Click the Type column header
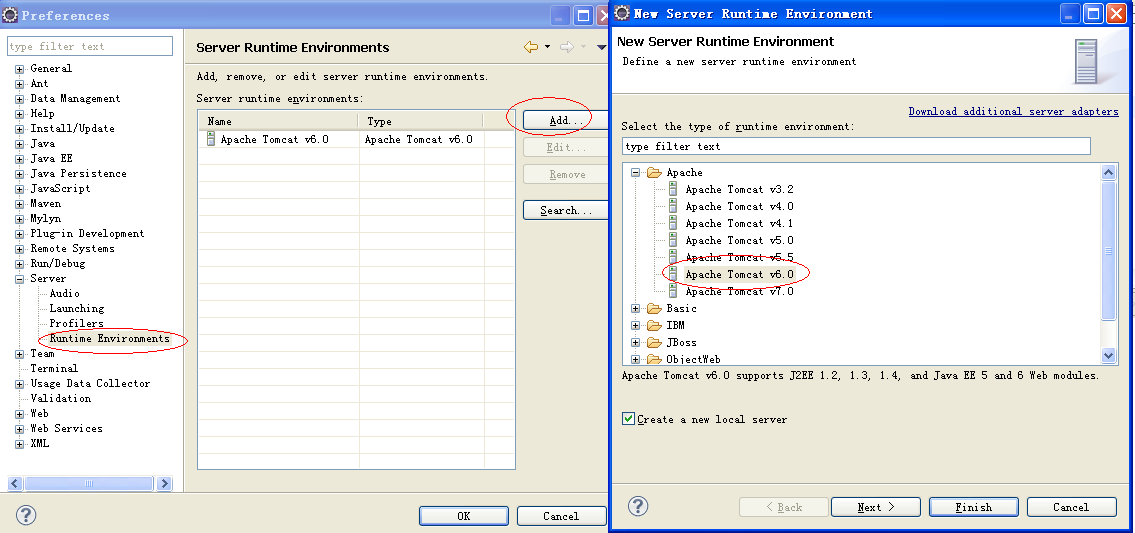 (420, 121)
